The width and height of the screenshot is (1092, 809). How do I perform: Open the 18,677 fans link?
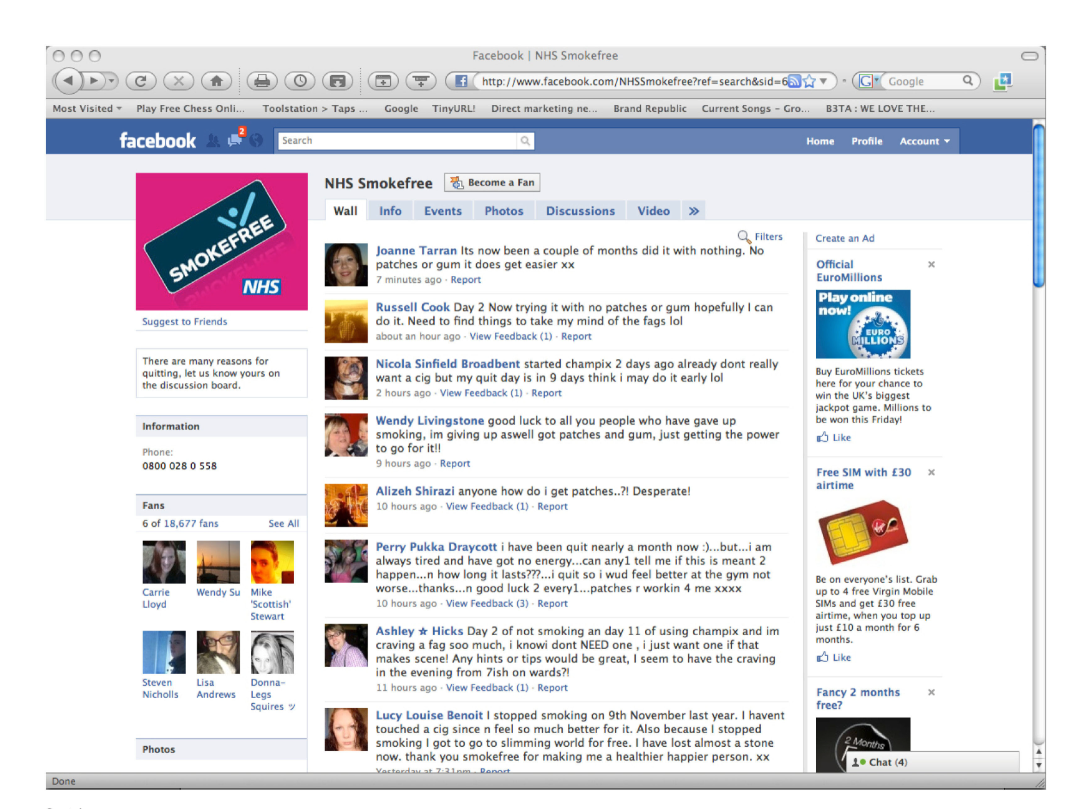click(x=191, y=524)
